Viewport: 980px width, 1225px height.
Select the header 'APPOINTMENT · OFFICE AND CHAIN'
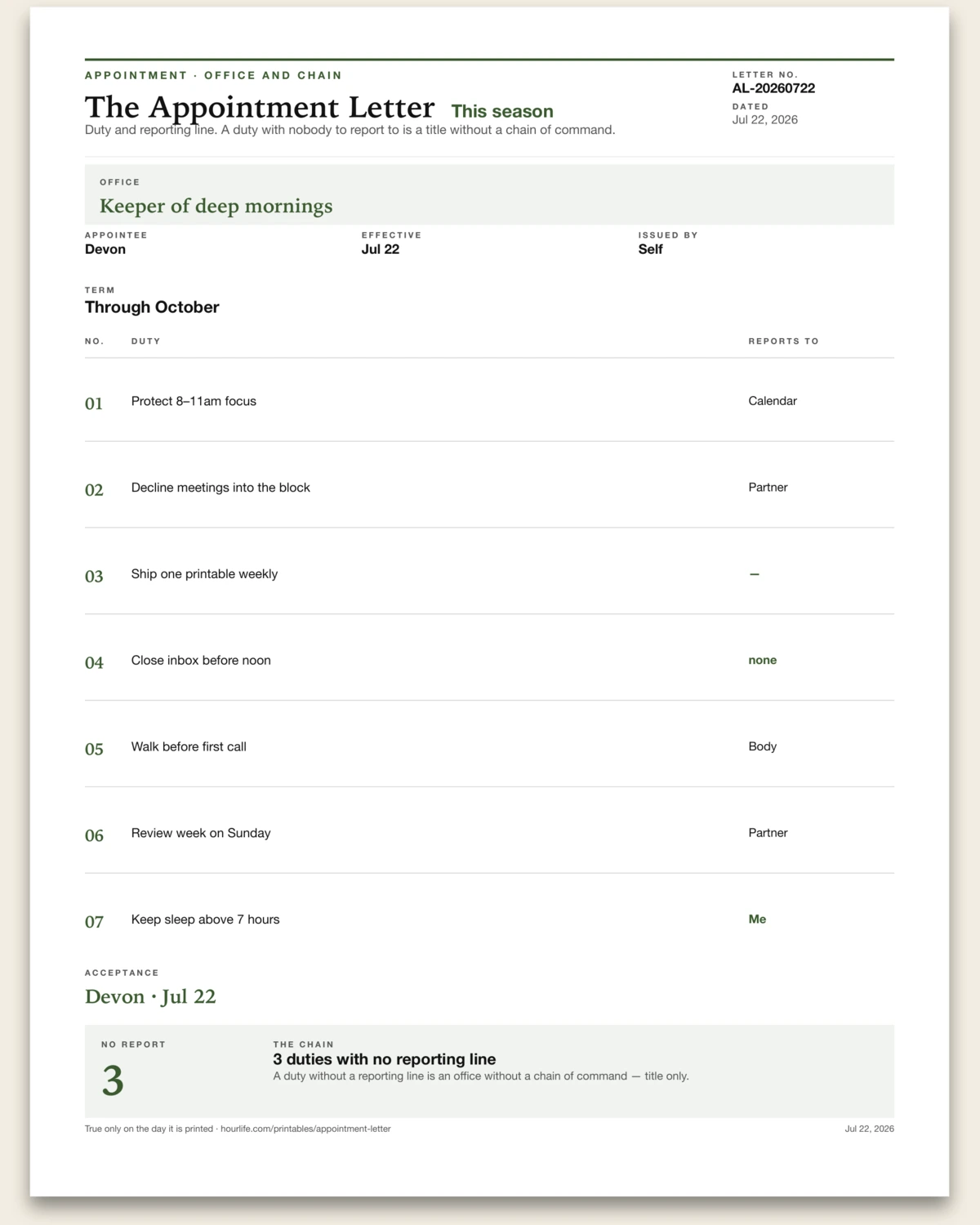click(213, 75)
